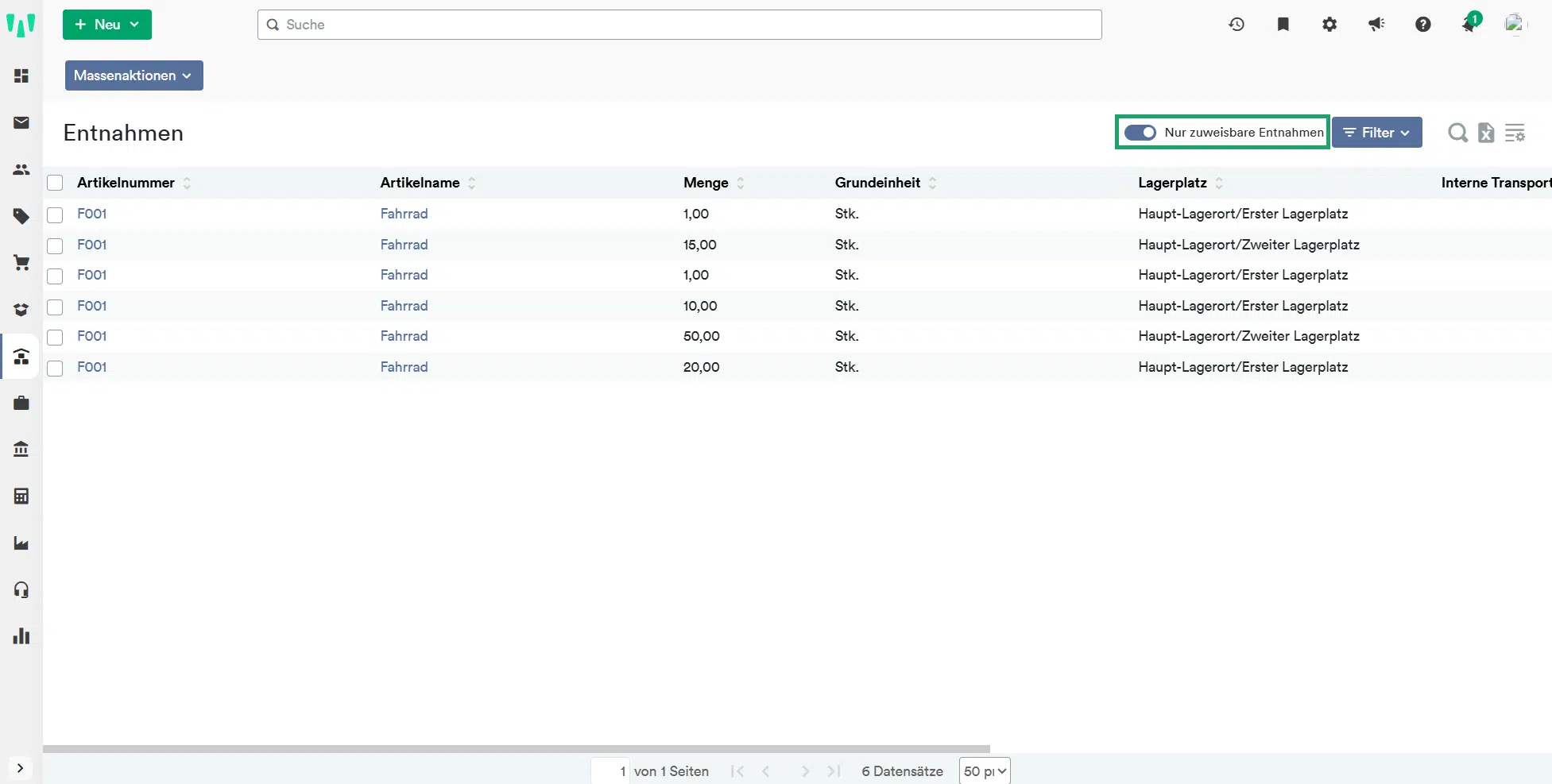Toggle Nur zuweisbare Entnahmen switch
The height and width of the screenshot is (784, 1552).
tap(1140, 133)
